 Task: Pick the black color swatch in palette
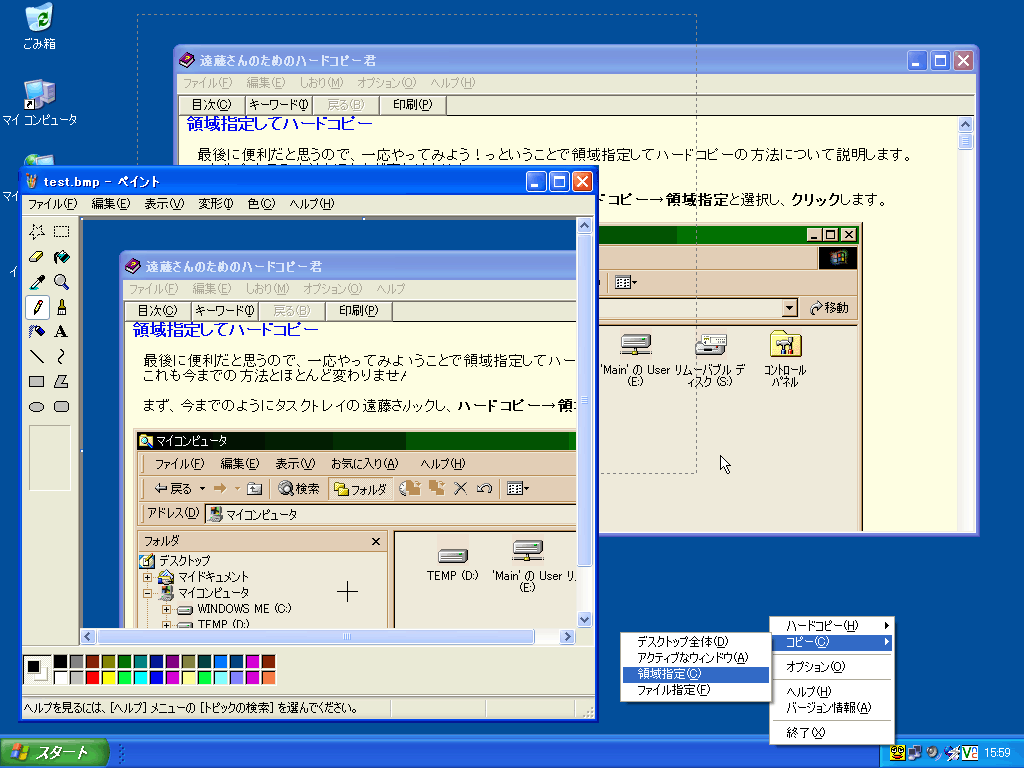point(60,662)
